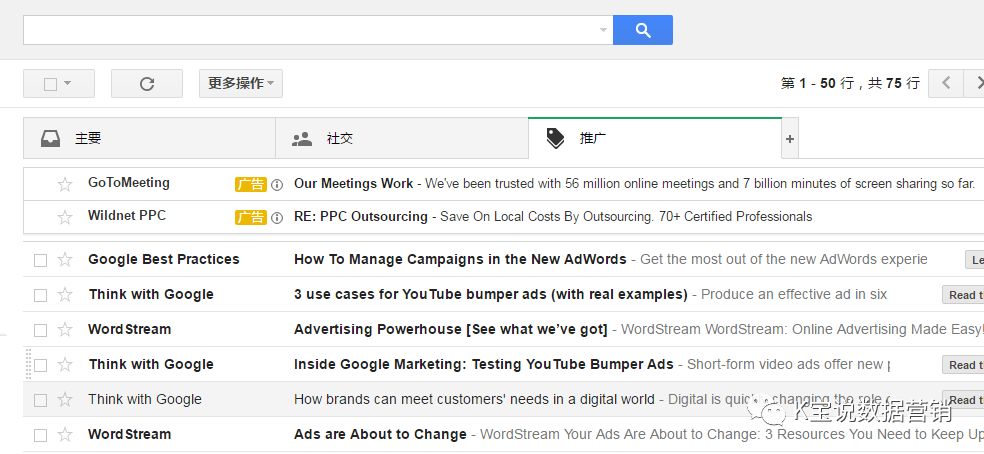Open search options dropdown arrow
984x454 pixels.
[x=603, y=30]
